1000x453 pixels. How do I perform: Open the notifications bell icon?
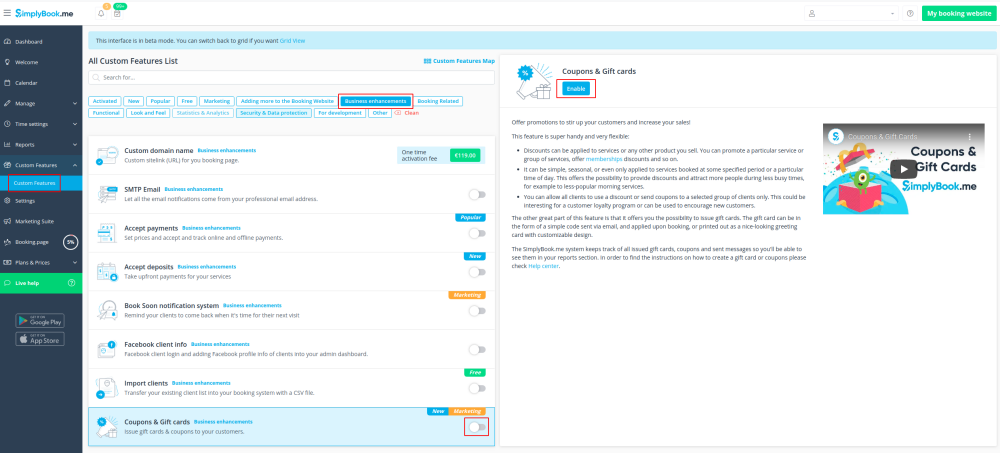(x=101, y=14)
